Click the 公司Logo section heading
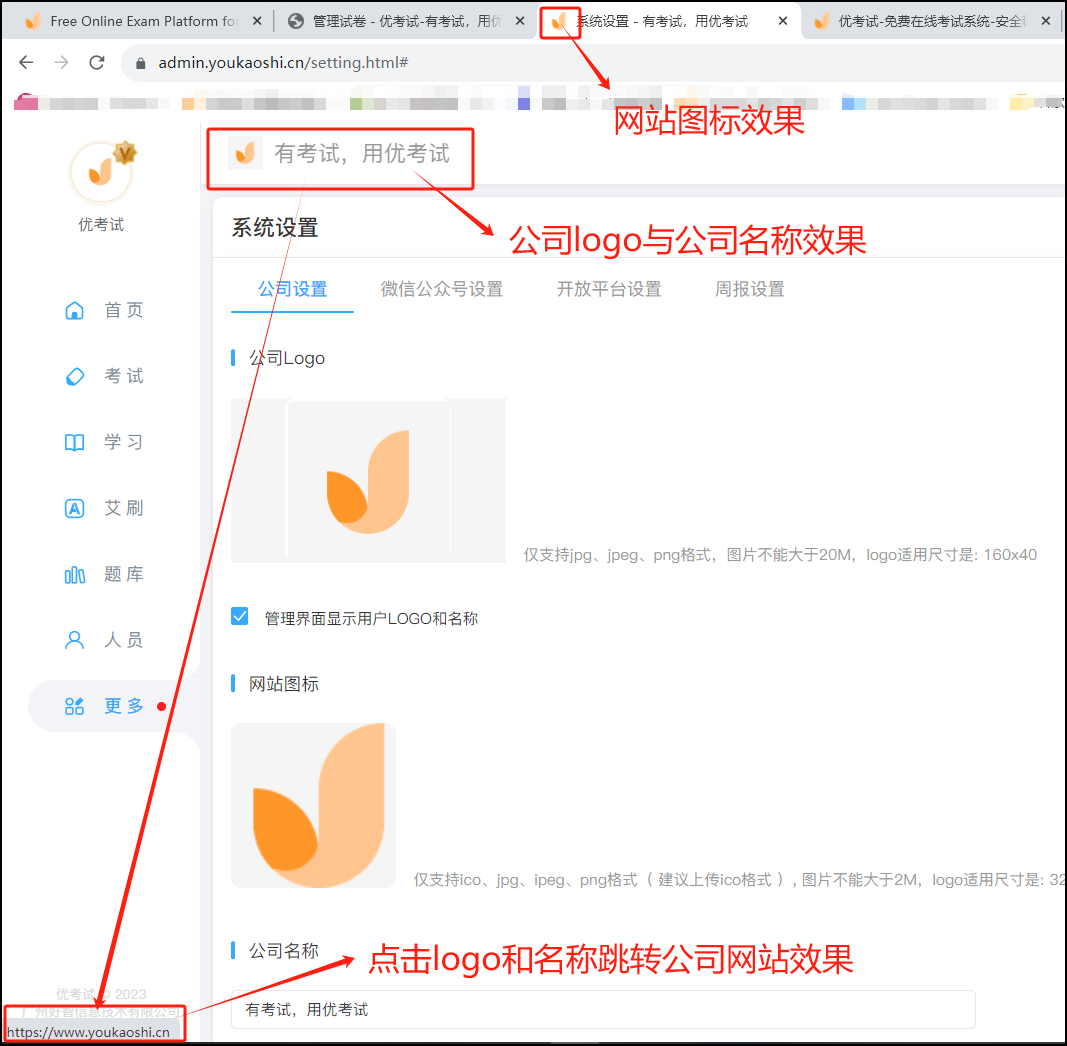The width and height of the screenshot is (1067, 1046). click(x=286, y=358)
